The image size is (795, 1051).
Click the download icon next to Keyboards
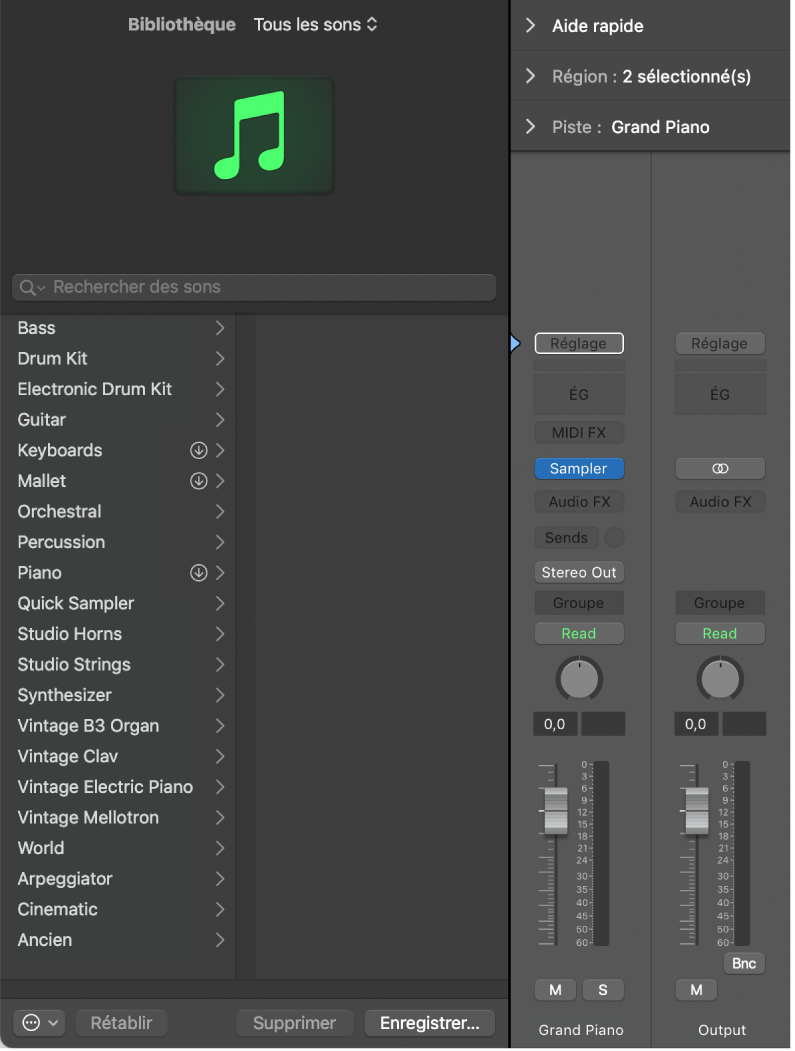click(198, 451)
